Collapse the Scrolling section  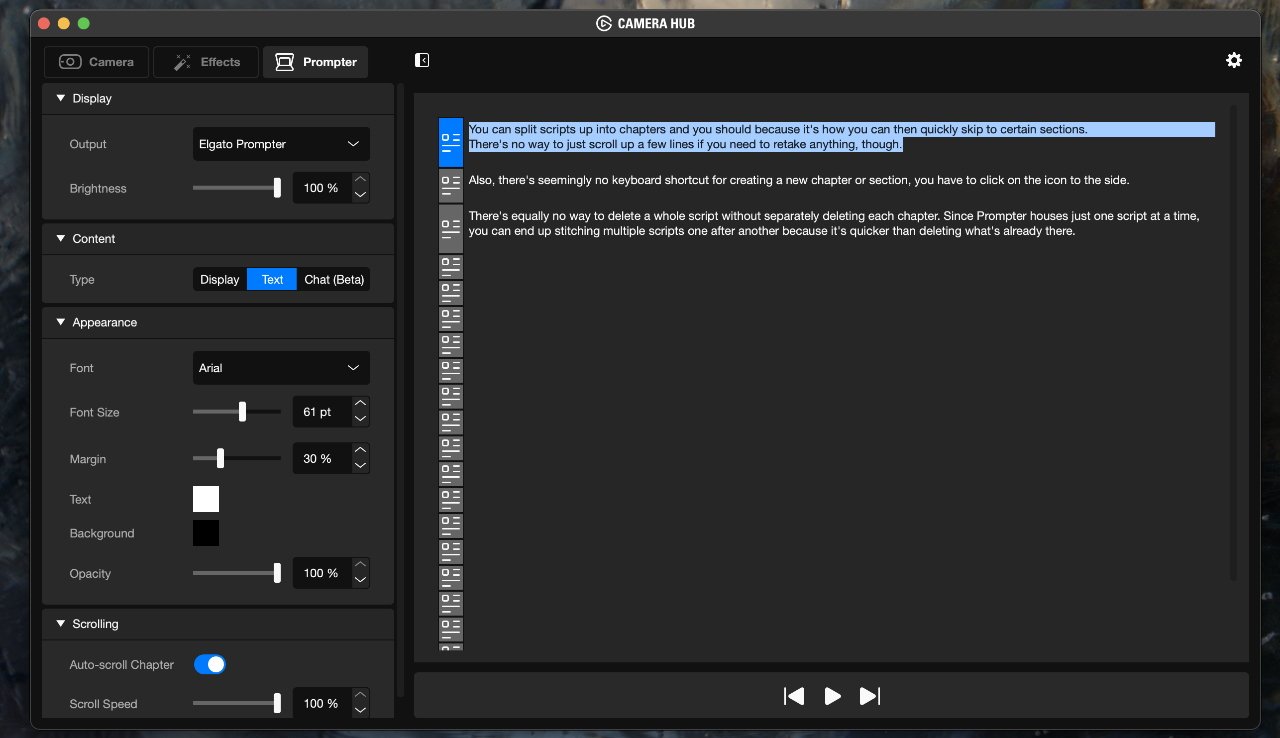60,624
